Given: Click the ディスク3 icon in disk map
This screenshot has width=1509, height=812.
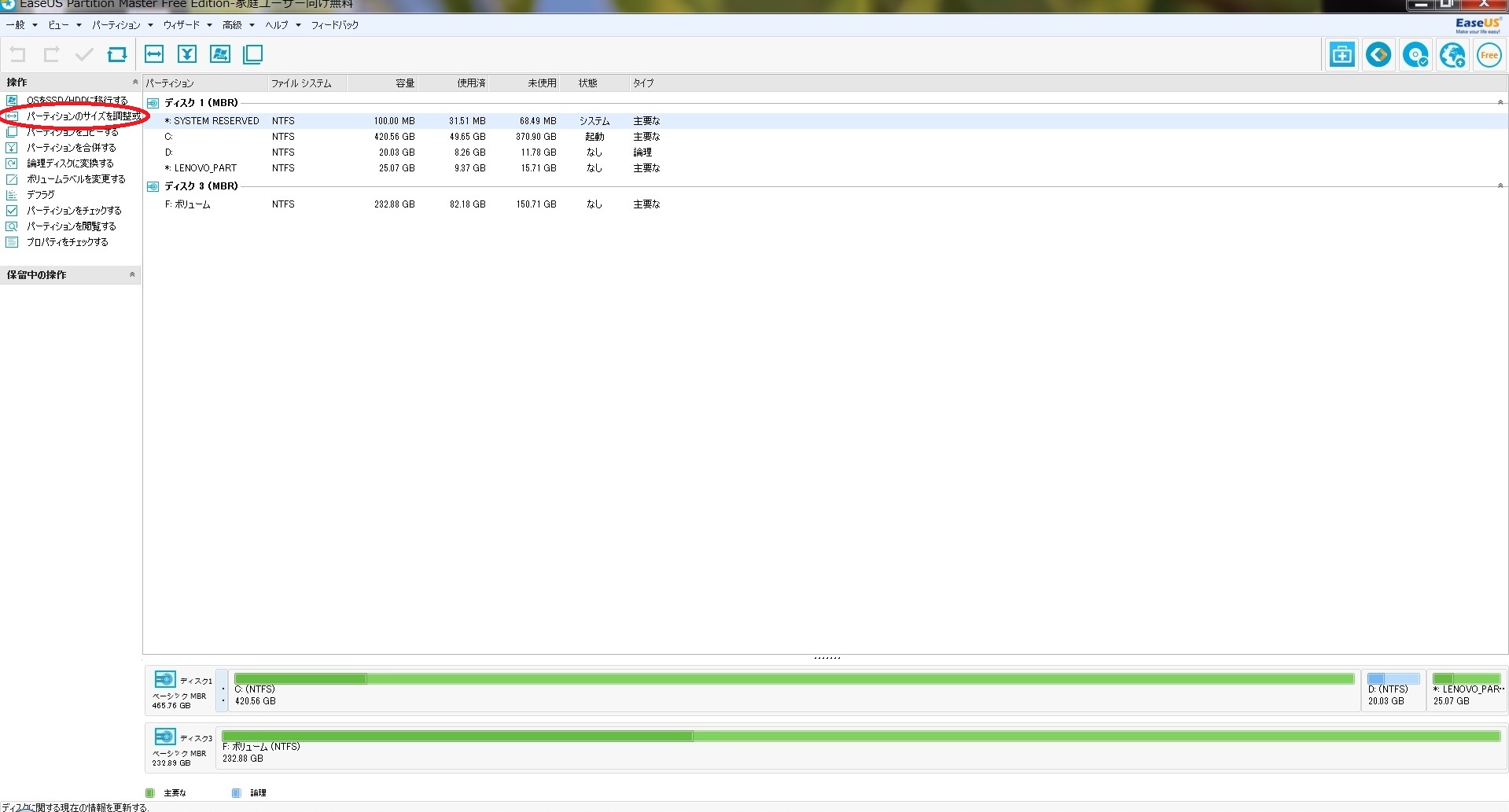Looking at the screenshot, I should [x=165, y=736].
